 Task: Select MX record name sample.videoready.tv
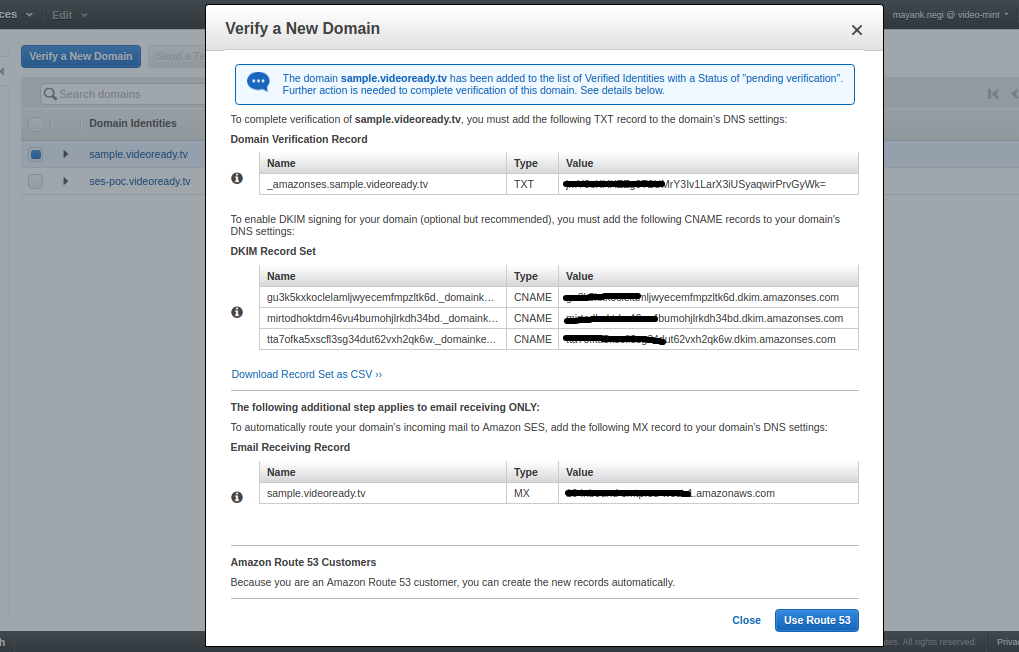click(383, 493)
